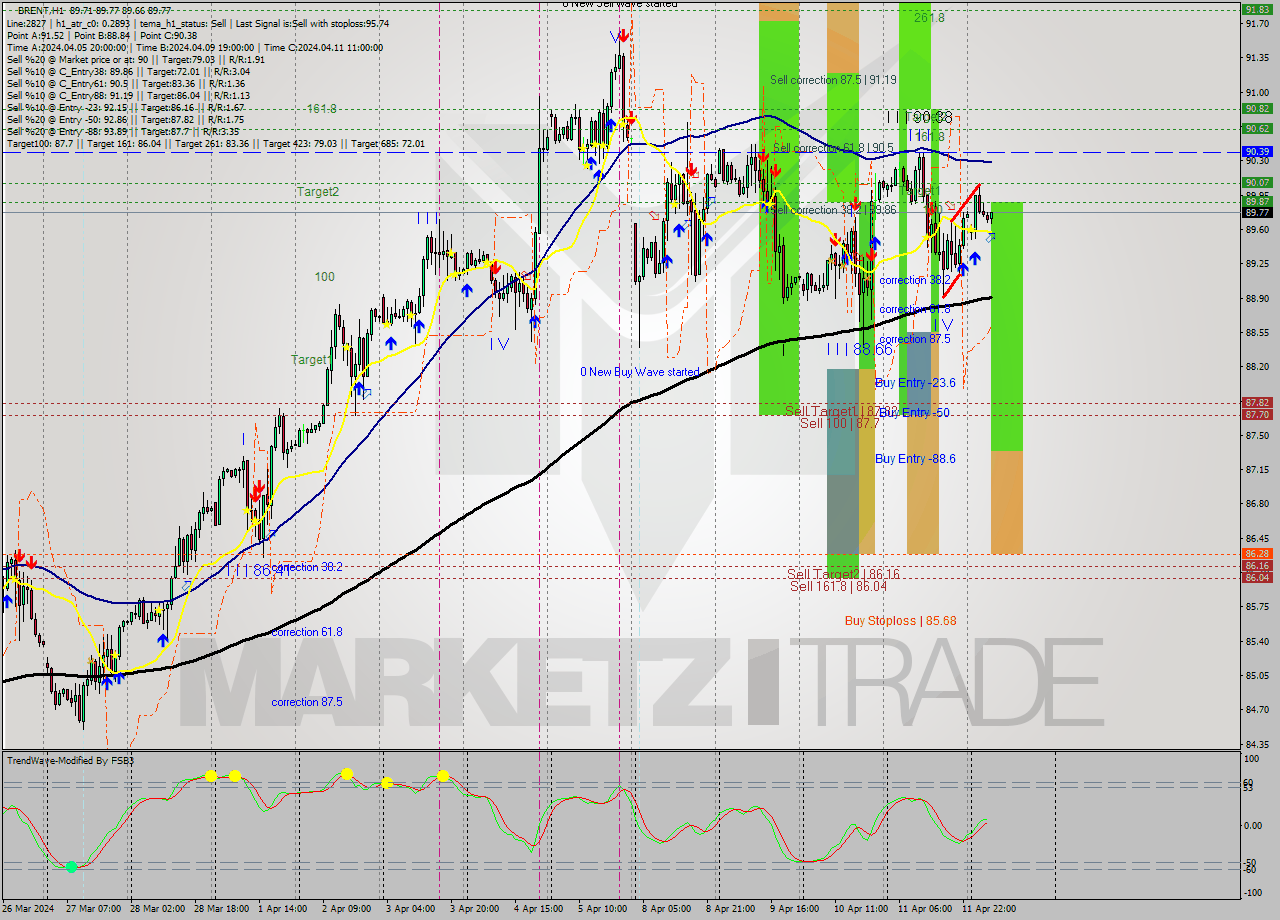Image resolution: width=1280 pixels, height=920 pixels.
Task: Click the '26 Mar 2024' date label
Action: [30, 909]
